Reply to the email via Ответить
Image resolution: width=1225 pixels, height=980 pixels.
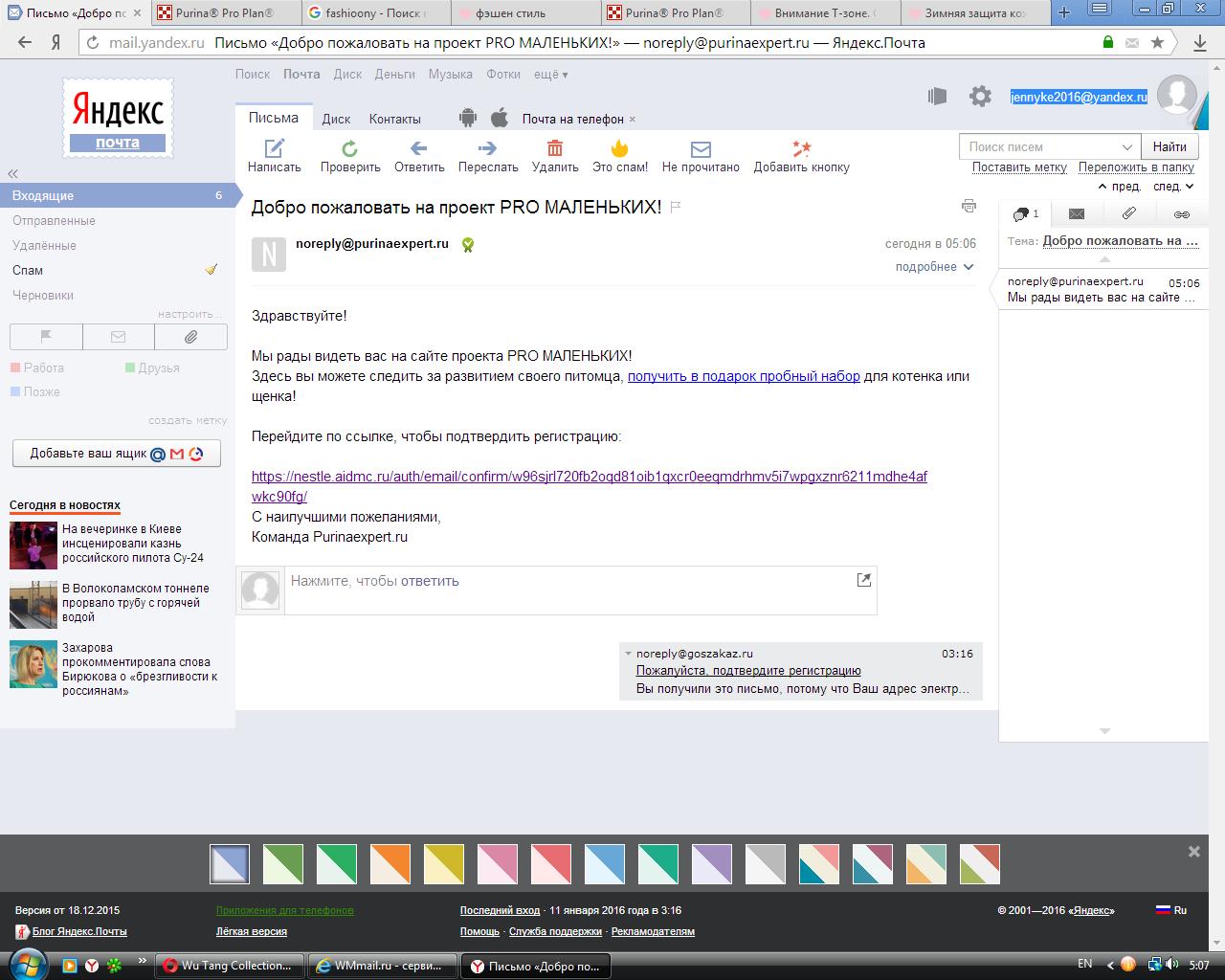point(419,156)
